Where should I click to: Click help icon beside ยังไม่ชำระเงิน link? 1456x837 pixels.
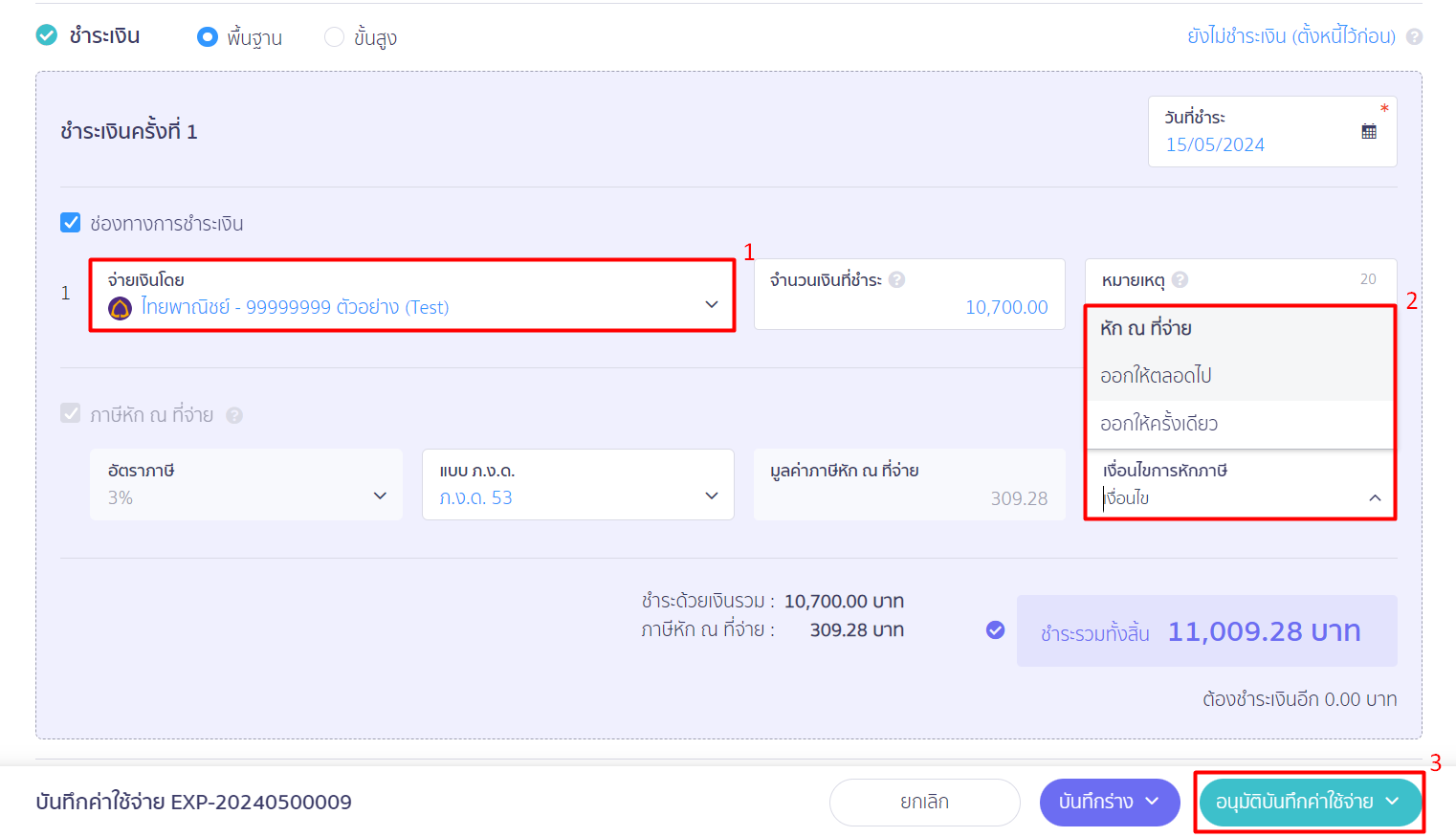point(1415,36)
